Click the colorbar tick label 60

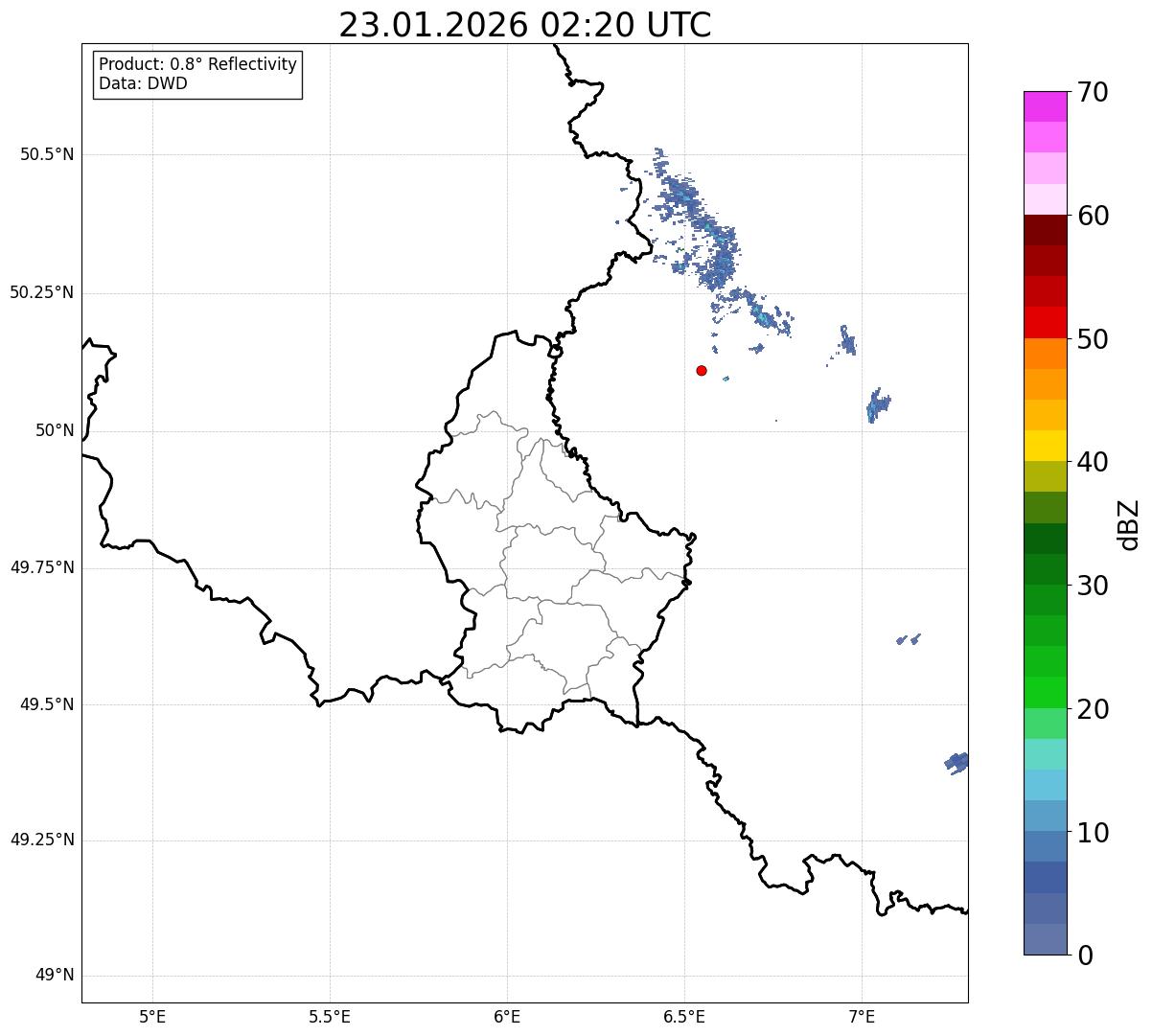coord(1093,216)
